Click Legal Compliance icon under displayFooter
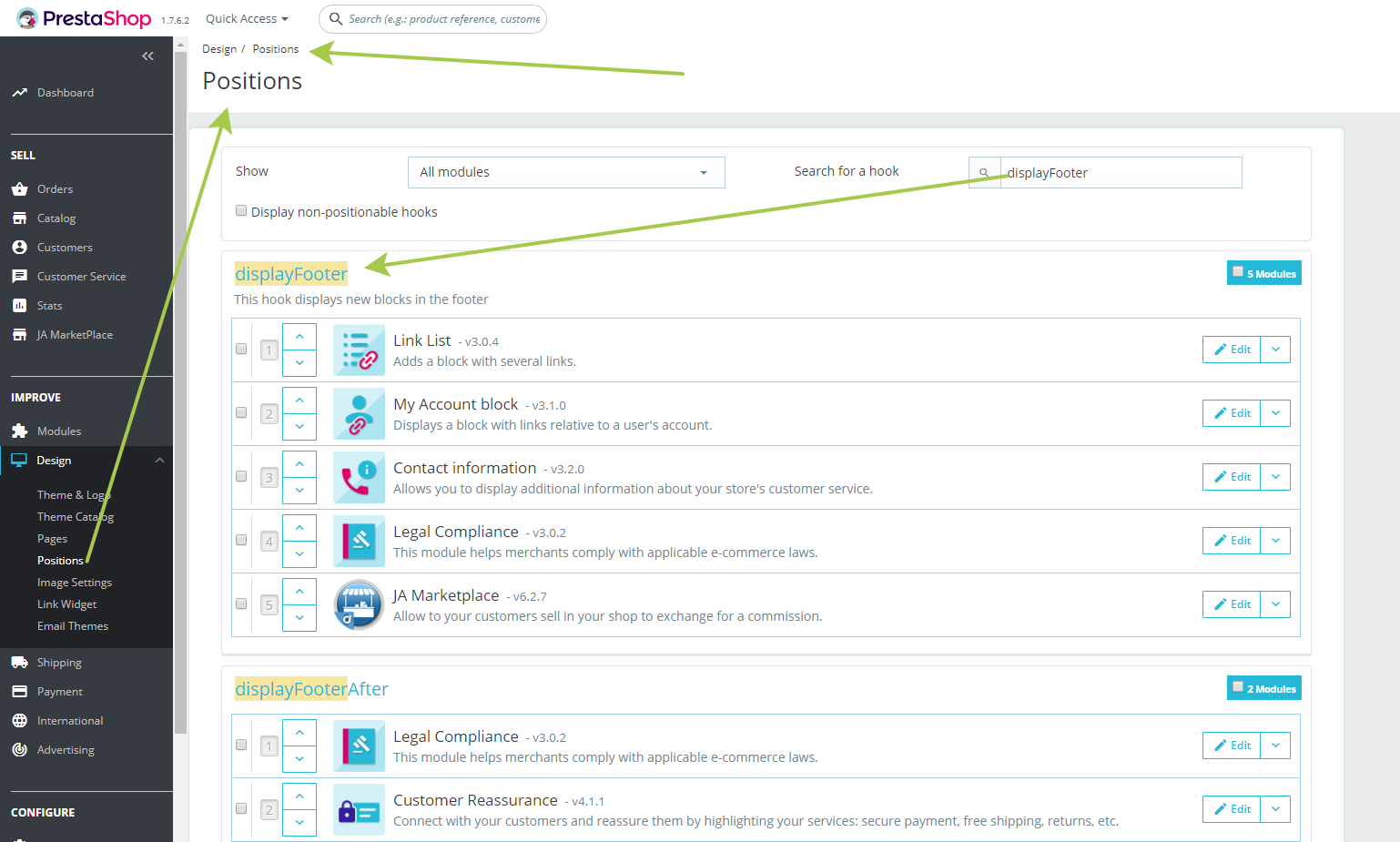Screen dimensions: 1400x842 coord(359,542)
